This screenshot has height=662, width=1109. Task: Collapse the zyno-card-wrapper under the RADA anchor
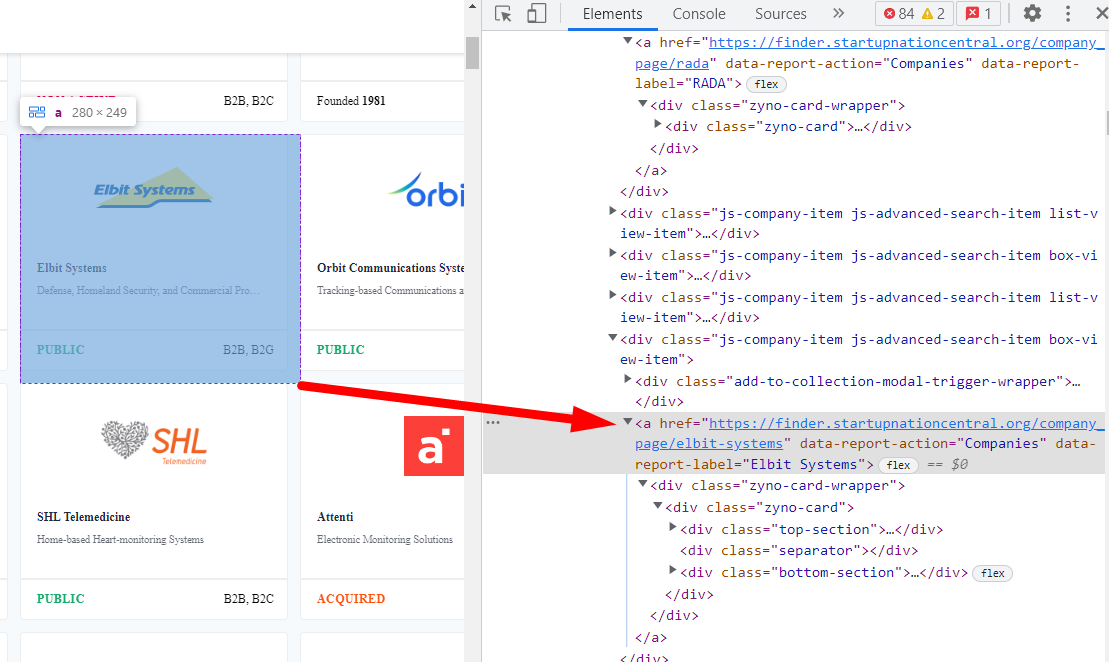pyautogui.click(x=643, y=104)
